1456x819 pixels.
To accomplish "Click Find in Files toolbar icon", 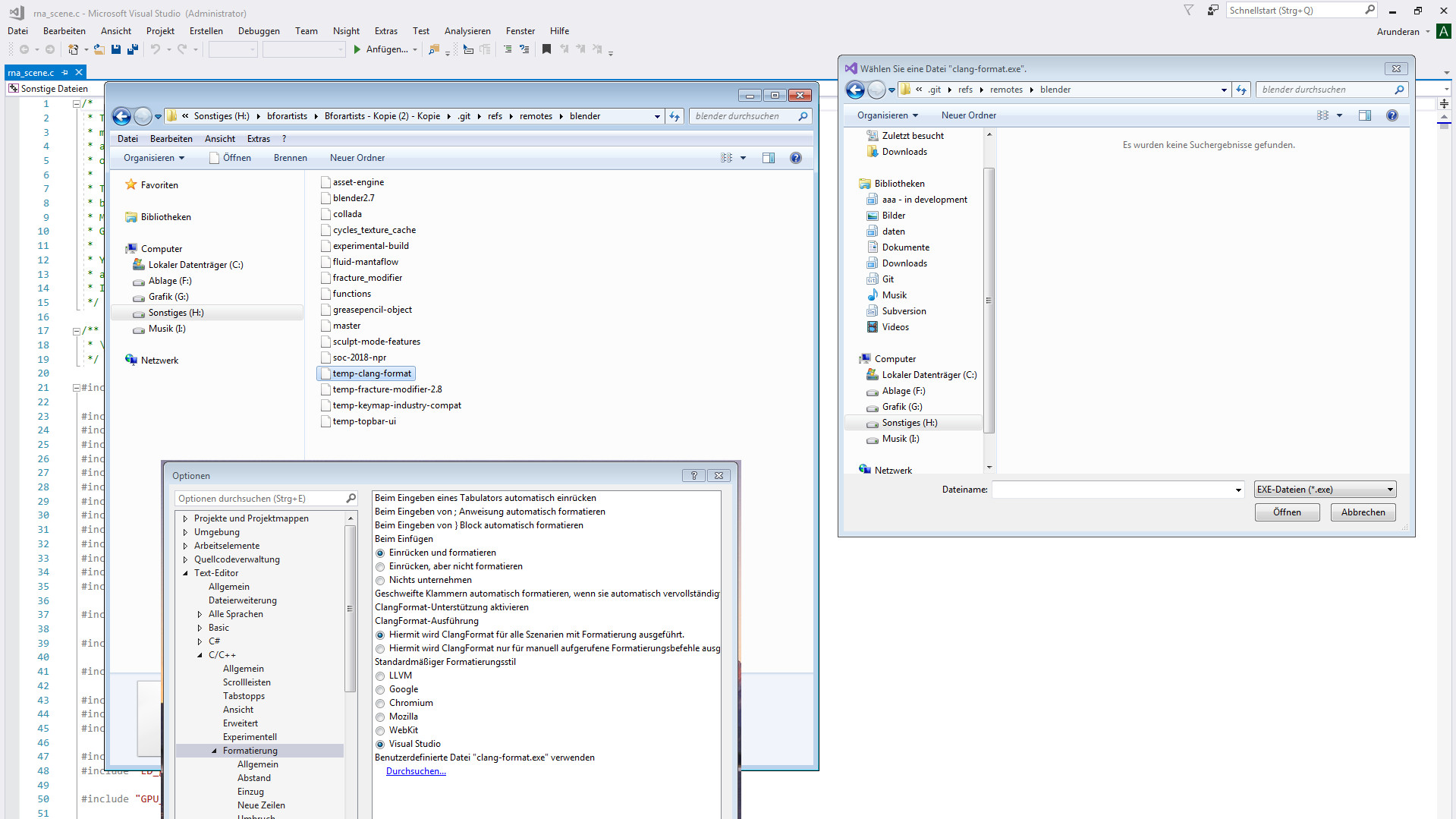I will point(433,49).
